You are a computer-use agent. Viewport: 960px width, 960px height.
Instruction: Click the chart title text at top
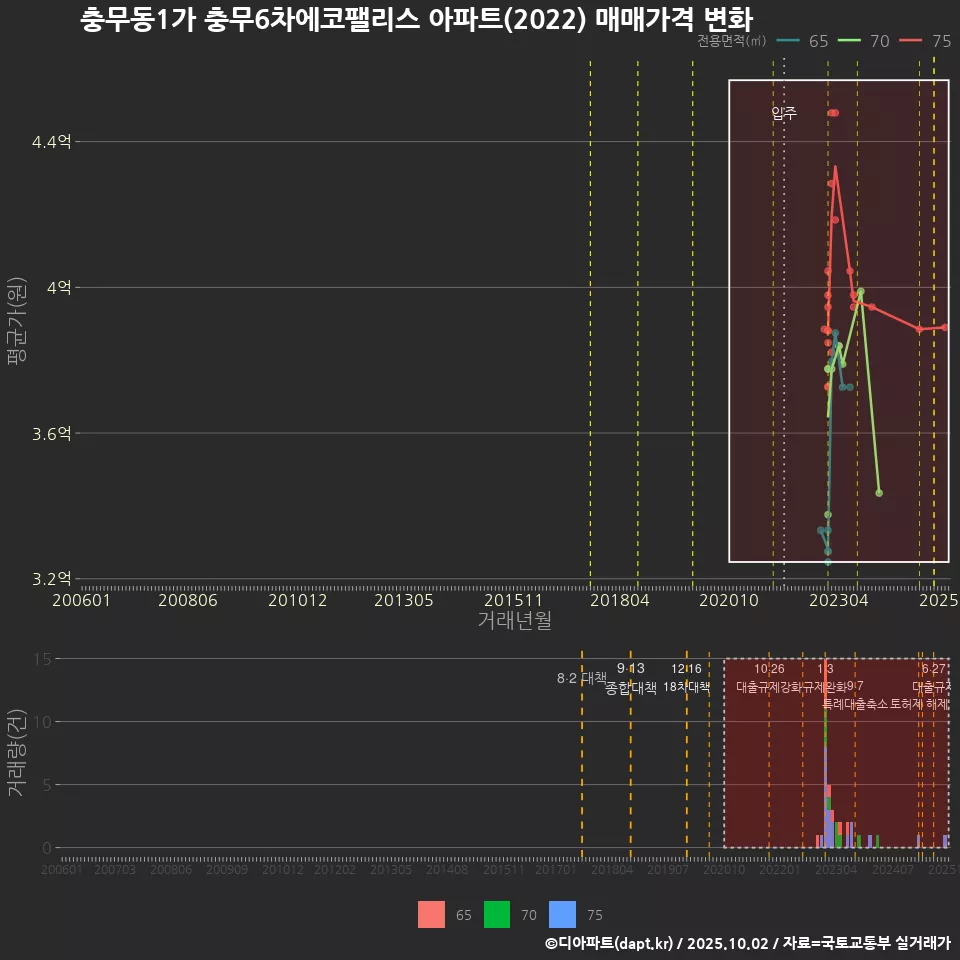pyautogui.click(x=415, y=20)
